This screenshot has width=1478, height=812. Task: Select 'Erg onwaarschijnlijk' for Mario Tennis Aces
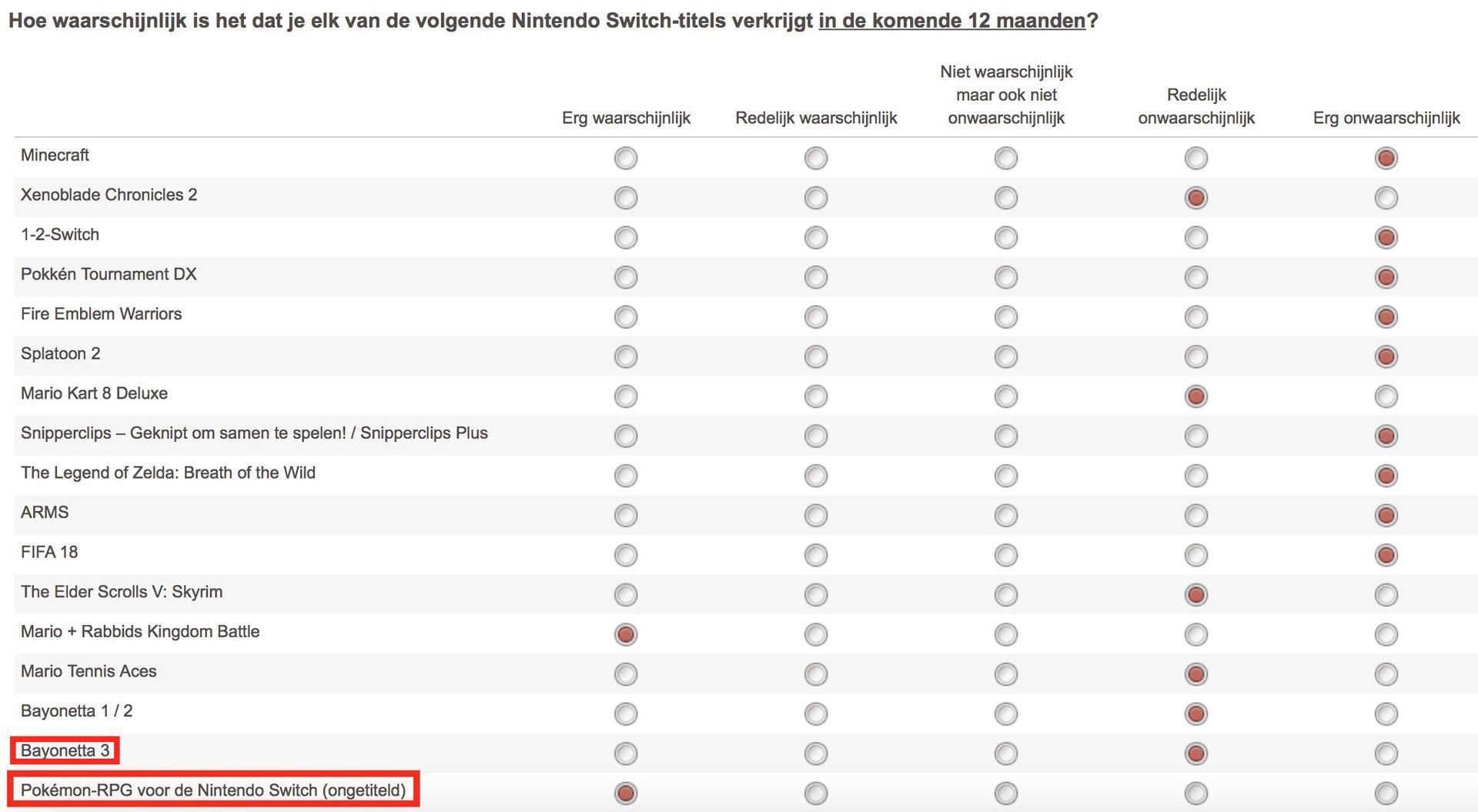[x=1386, y=674]
